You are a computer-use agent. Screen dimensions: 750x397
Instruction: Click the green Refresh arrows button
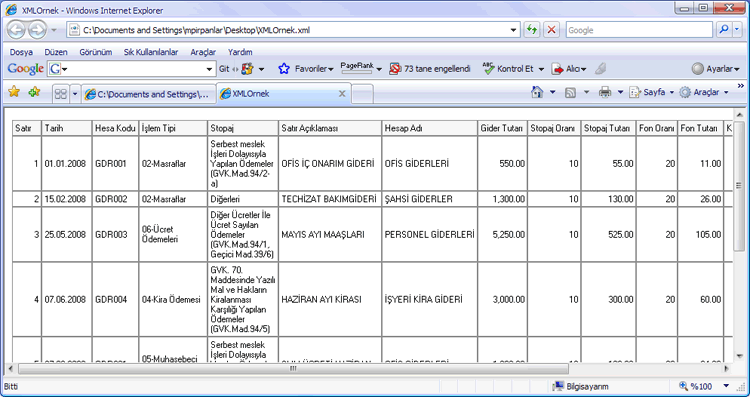(531, 30)
